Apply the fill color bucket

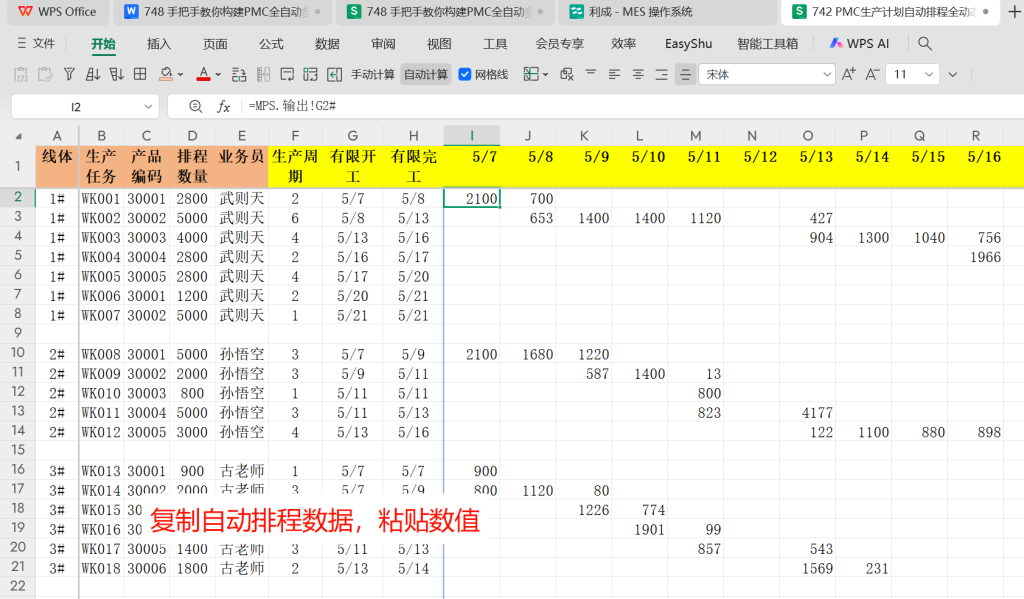166,74
